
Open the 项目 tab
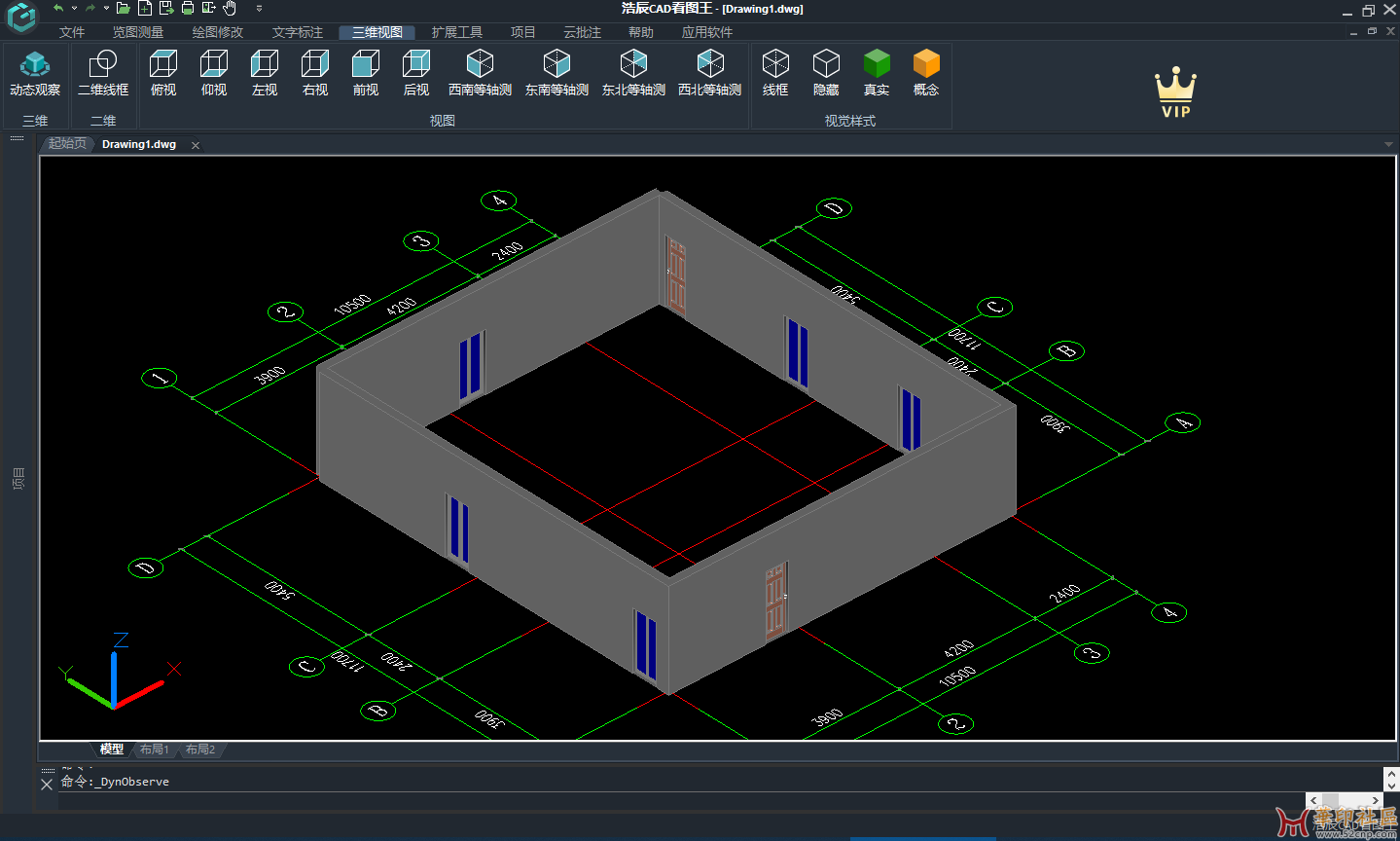coord(523,32)
